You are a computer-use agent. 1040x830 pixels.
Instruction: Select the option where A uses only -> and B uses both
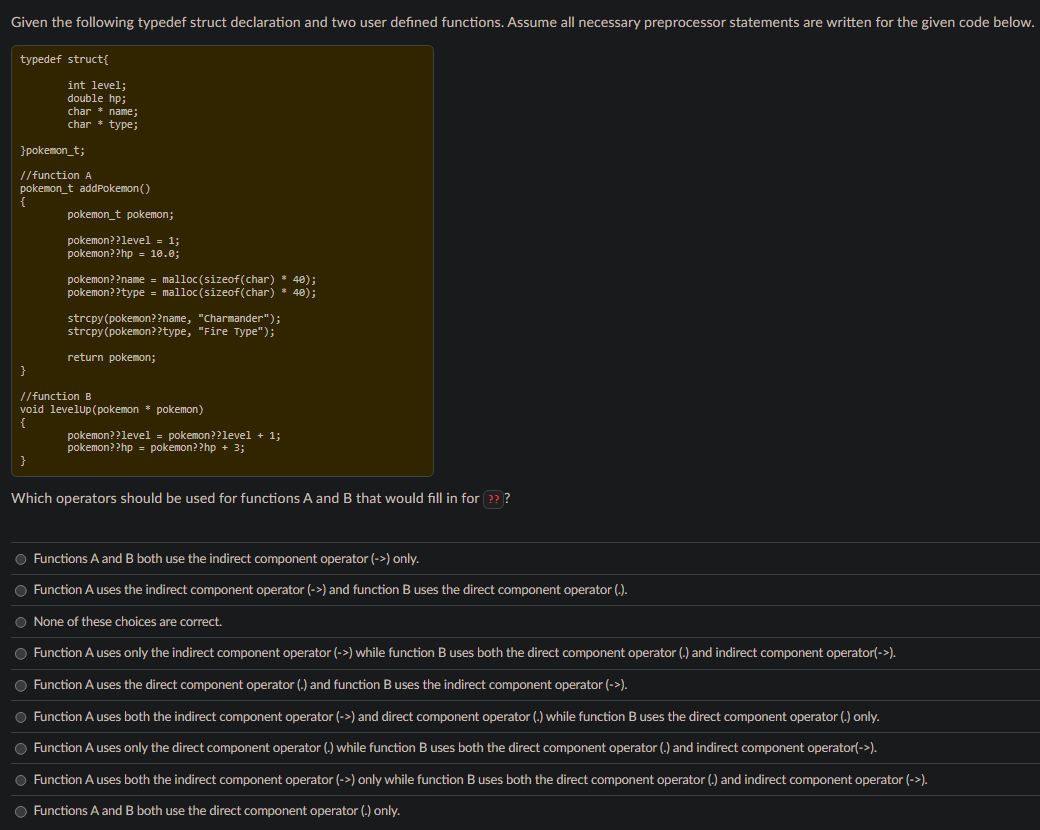tap(21, 653)
